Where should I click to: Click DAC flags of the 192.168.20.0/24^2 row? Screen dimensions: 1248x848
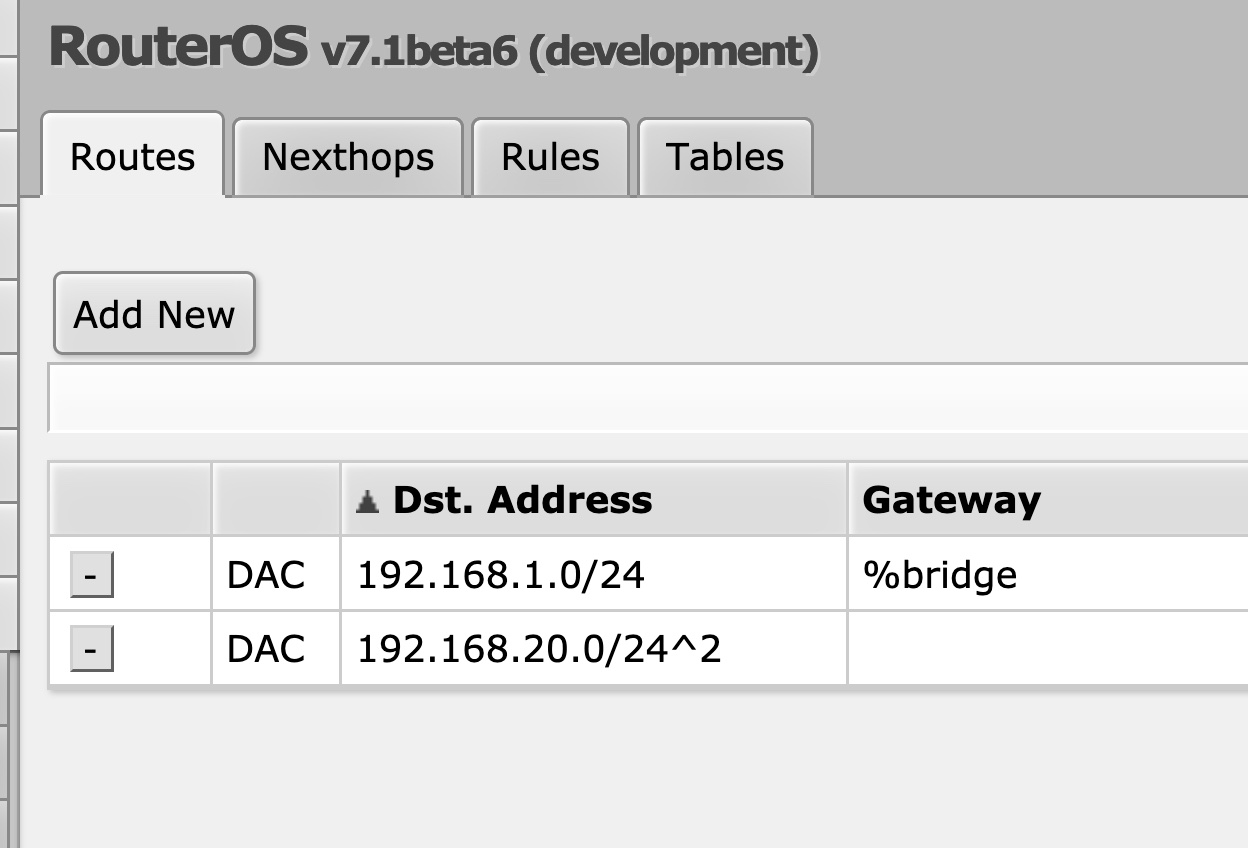click(266, 650)
